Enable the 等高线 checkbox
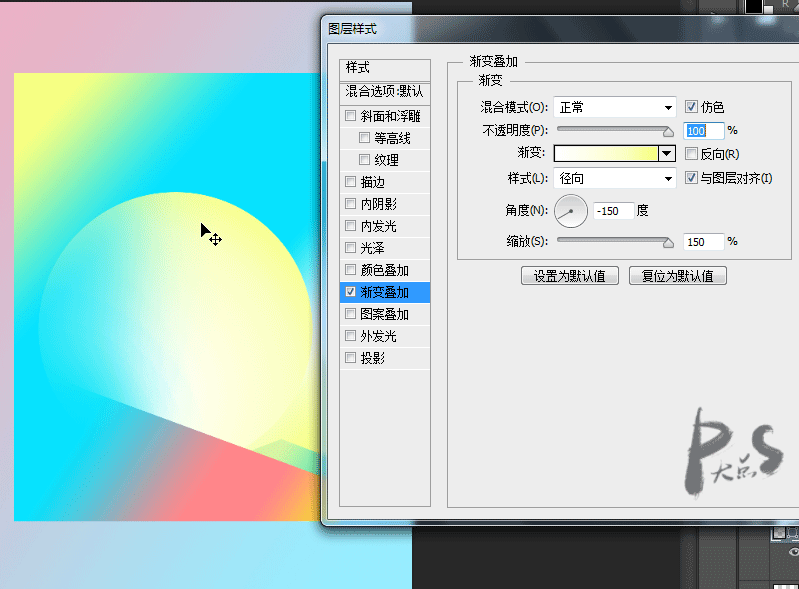799x589 pixels. (364, 138)
